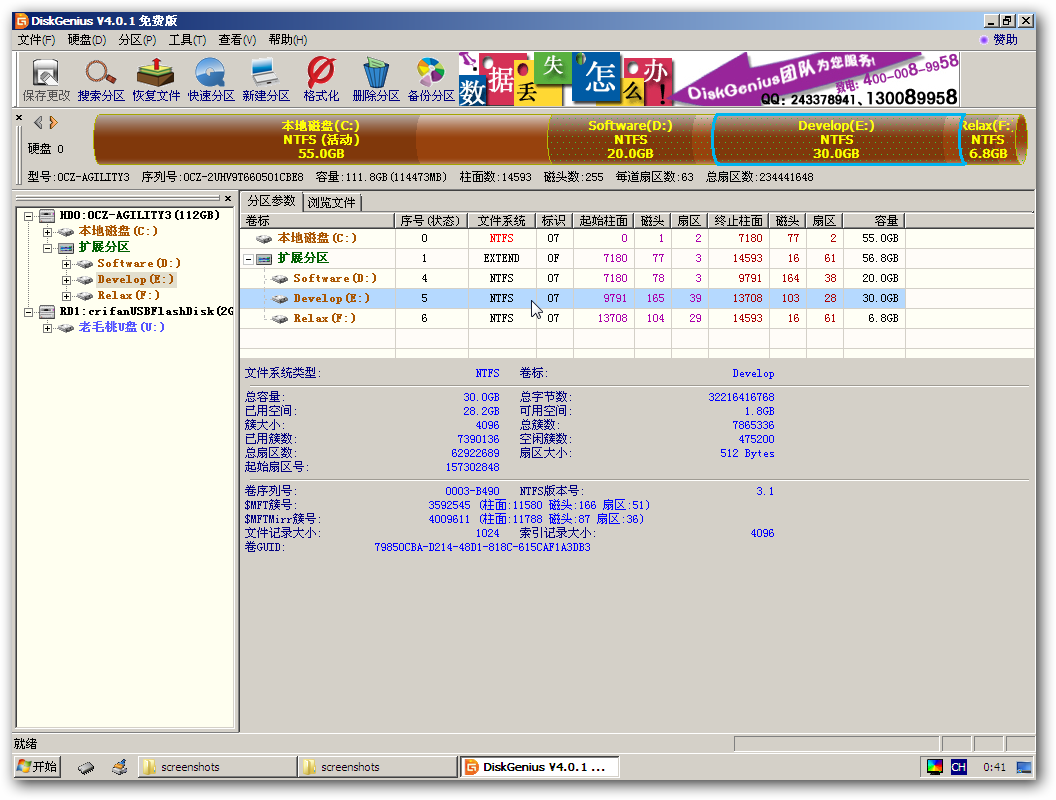Select Software (D:) tree item
The width and height of the screenshot is (1056, 800).
click(139, 263)
